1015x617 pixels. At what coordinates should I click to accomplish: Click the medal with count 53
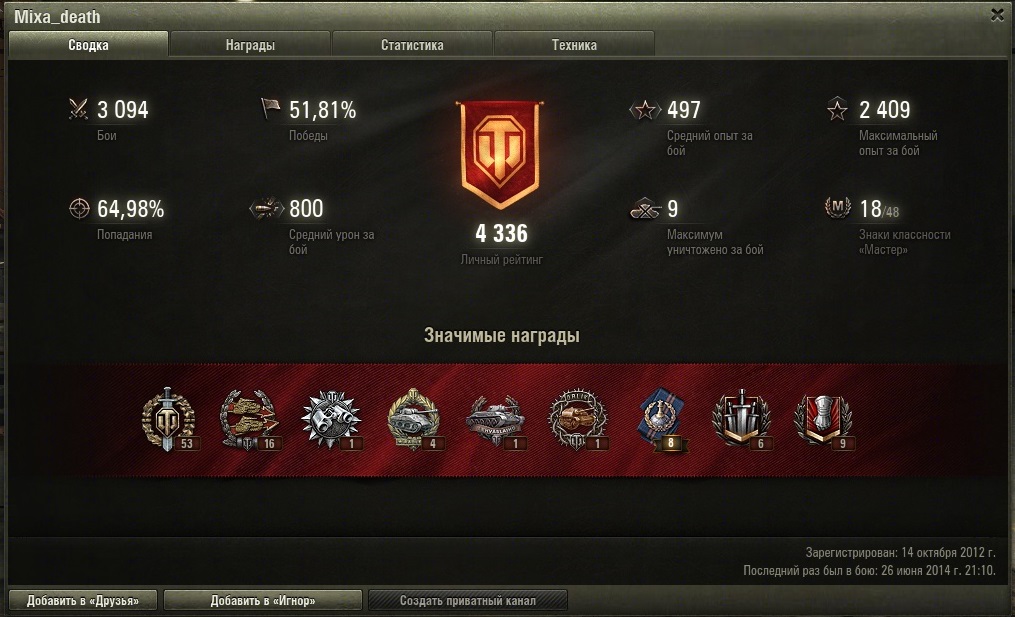click(168, 420)
